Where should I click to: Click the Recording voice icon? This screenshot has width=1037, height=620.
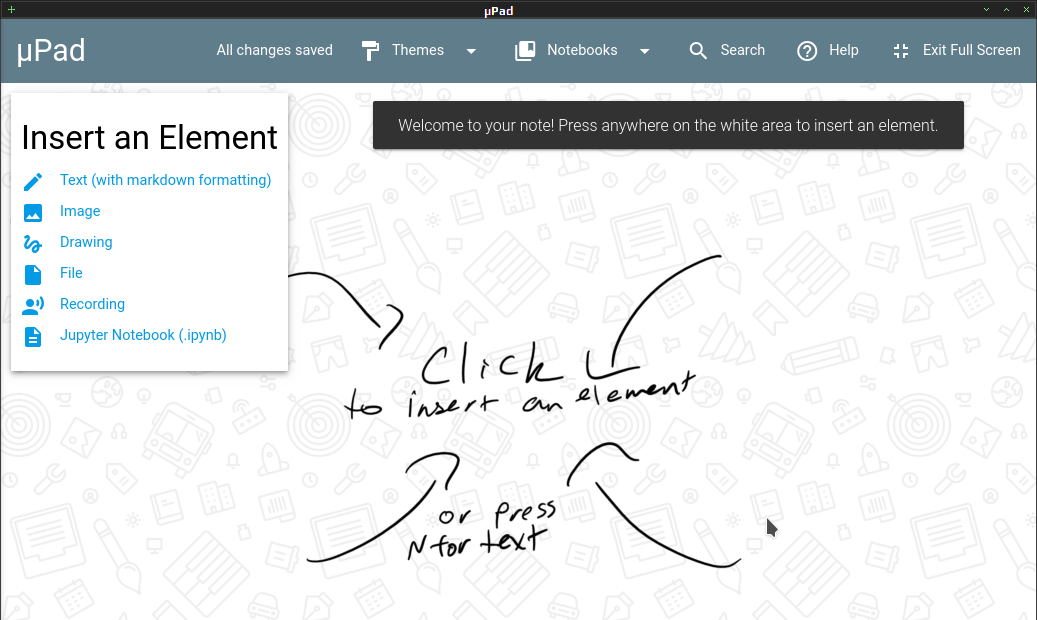tap(33, 305)
